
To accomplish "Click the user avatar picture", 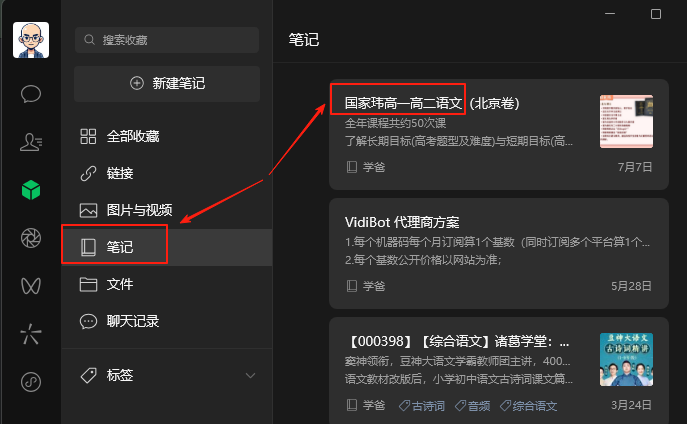I will tap(31, 40).
